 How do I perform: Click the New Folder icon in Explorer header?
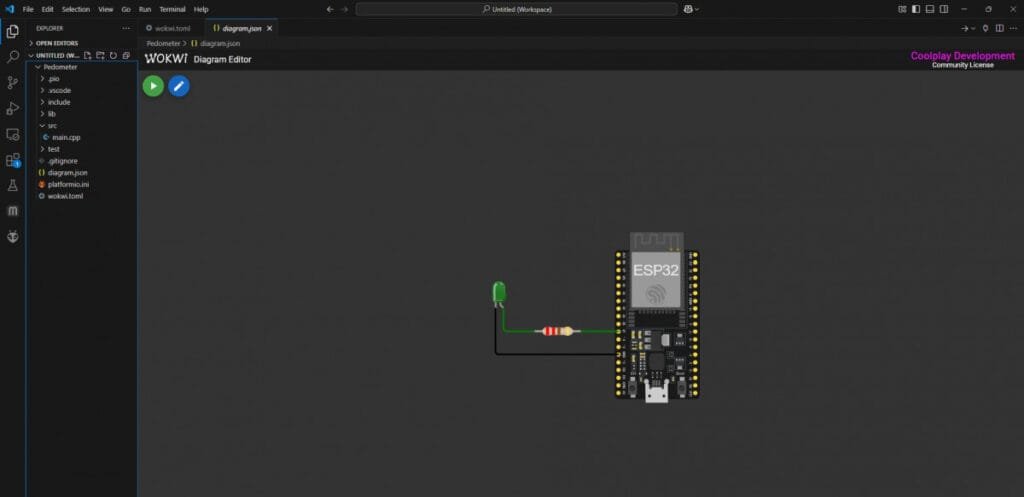coord(100,56)
